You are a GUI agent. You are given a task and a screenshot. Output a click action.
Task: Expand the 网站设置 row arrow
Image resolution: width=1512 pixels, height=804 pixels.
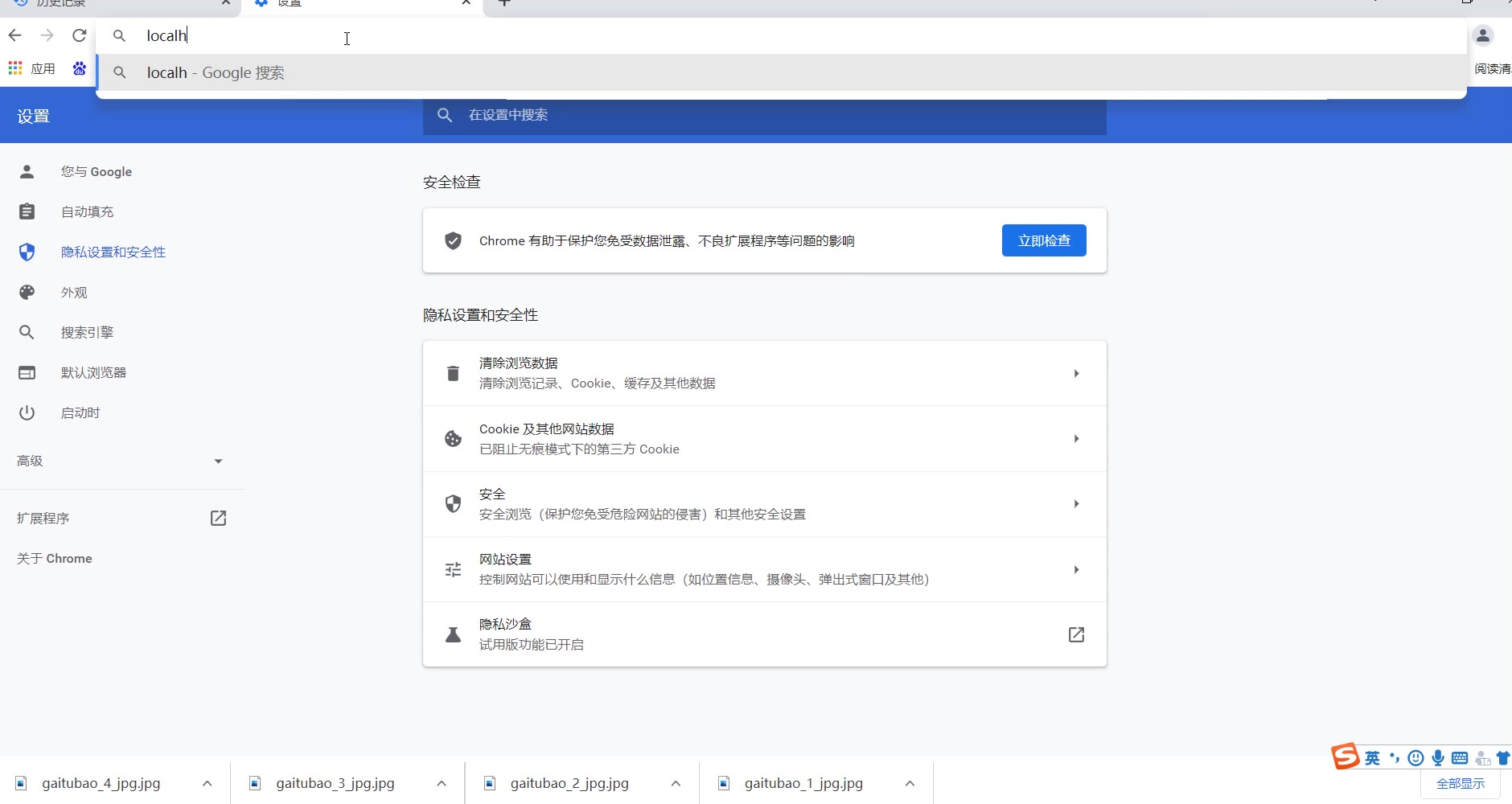[1076, 569]
